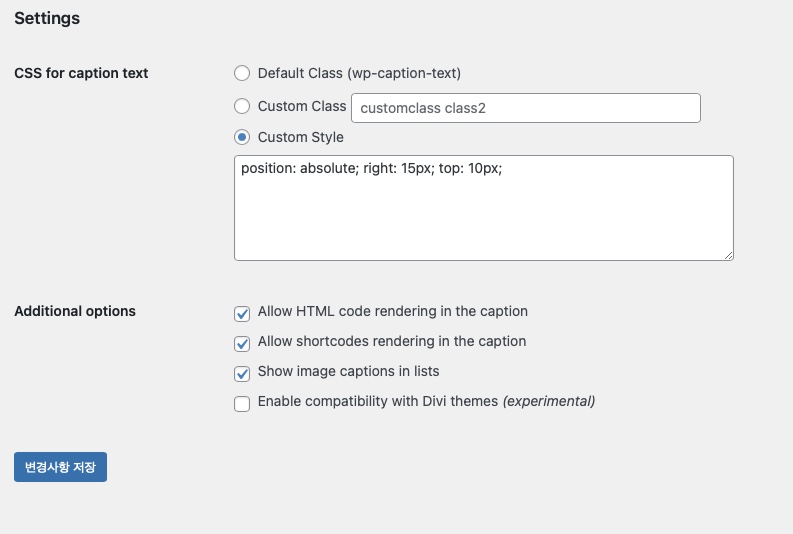Select the Custom Style radio button
The width and height of the screenshot is (793, 534).
click(x=242, y=137)
